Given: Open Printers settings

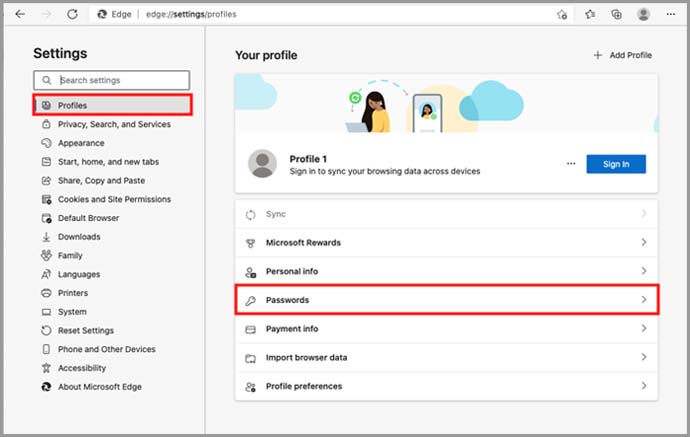Looking at the screenshot, I should pyautogui.click(x=73, y=293).
